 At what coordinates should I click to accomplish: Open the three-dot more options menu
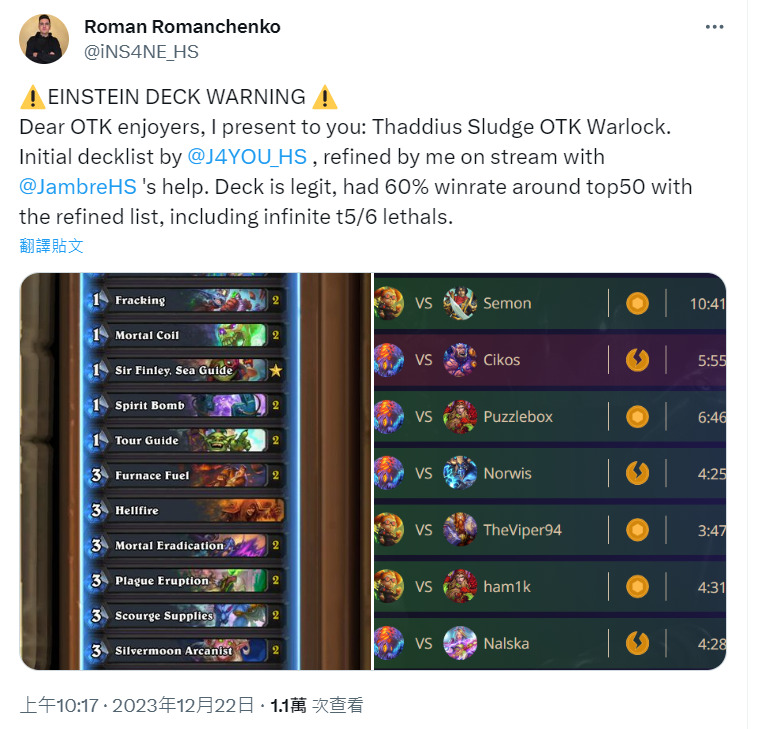point(714,27)
